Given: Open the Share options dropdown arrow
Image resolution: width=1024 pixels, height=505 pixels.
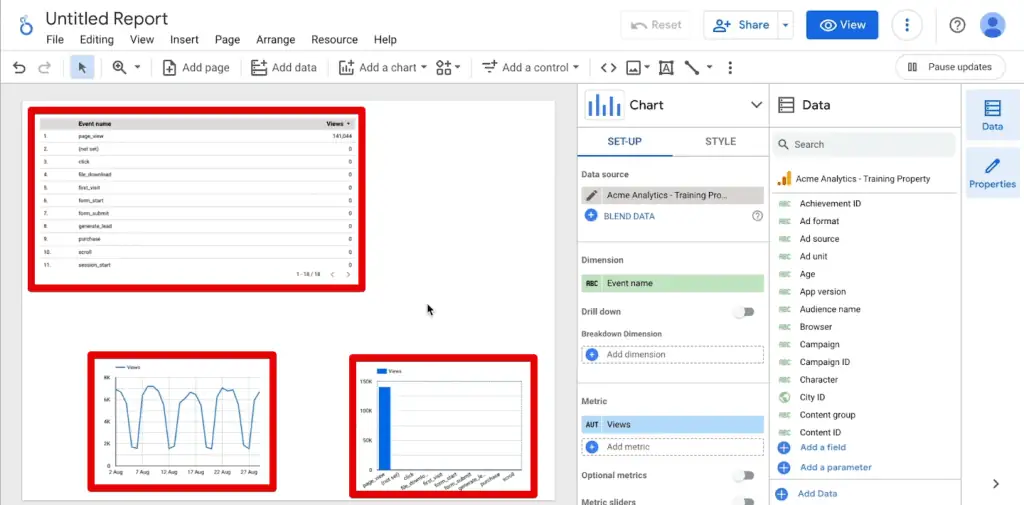Looking at the screenshot, I should pyautogui.click(x=786, y=25).
